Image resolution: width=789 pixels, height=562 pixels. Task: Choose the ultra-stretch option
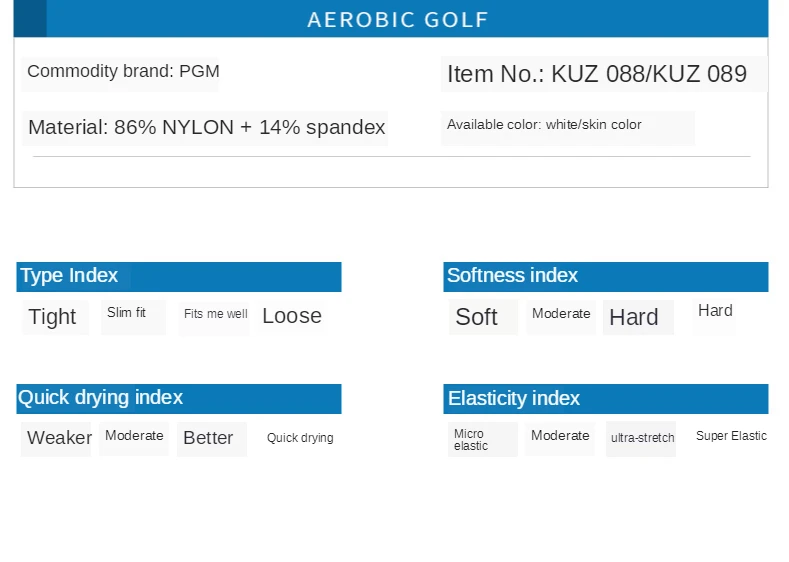[x=642, y=438]
